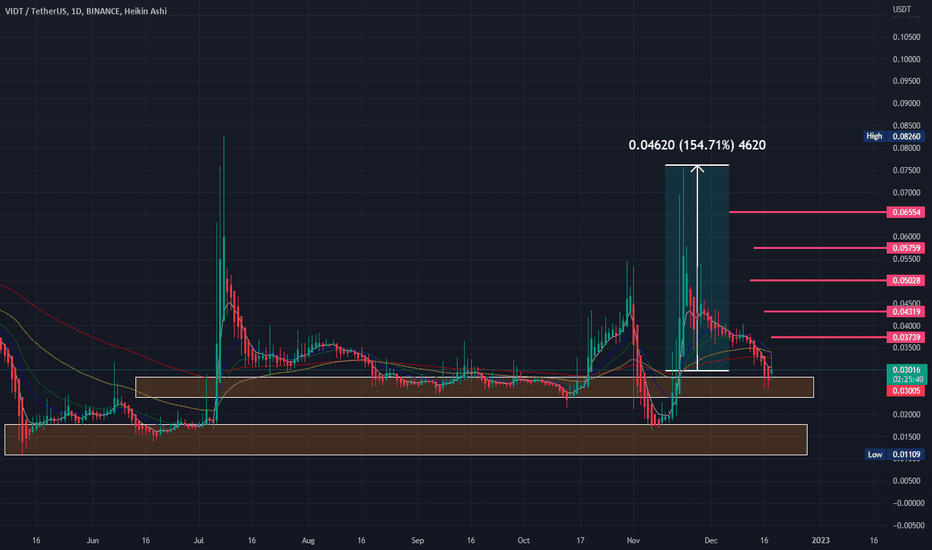Click the 0.05028 price line label
The height and width of the screenshot is (550, 932).
click(x=905, y=280)
